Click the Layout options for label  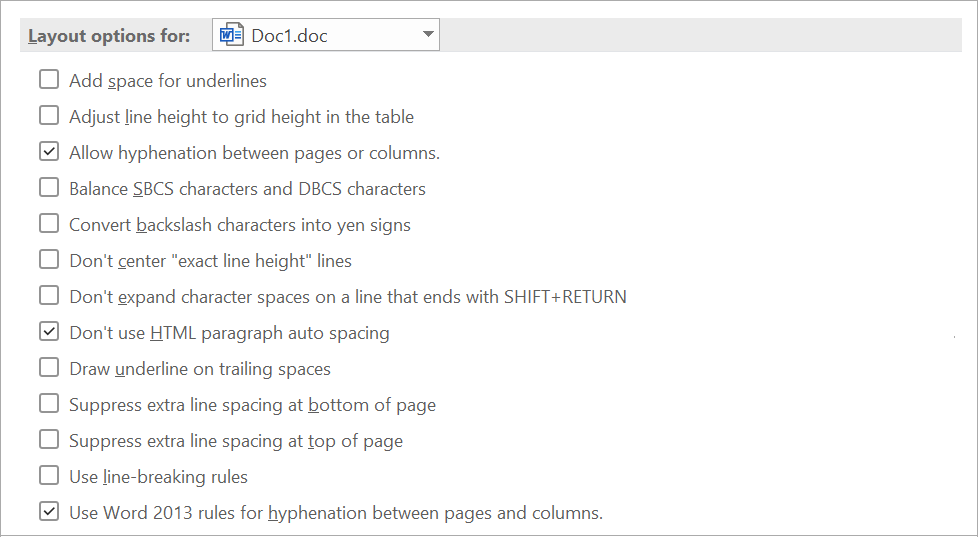click(109, 36)
